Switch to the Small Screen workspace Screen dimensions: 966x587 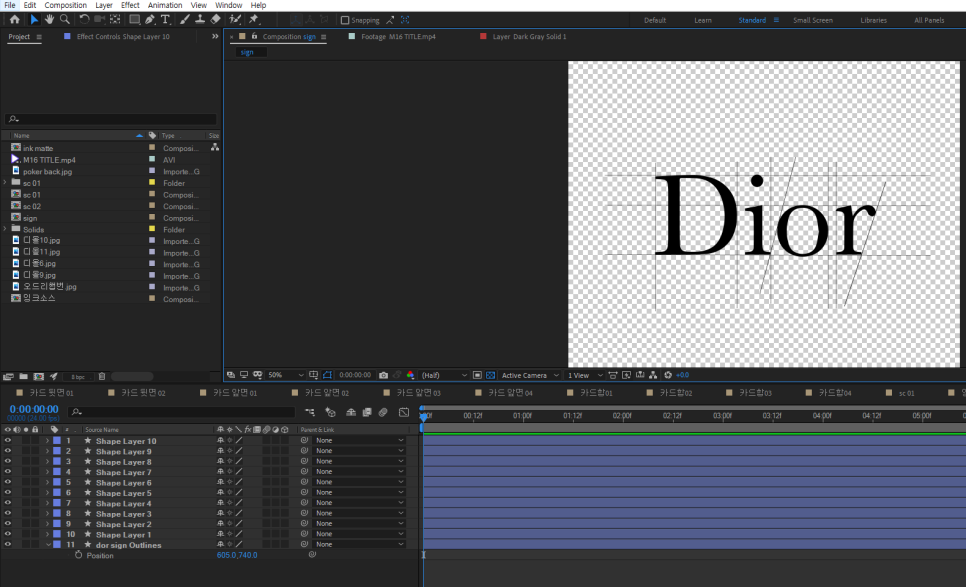coord(813,20)
